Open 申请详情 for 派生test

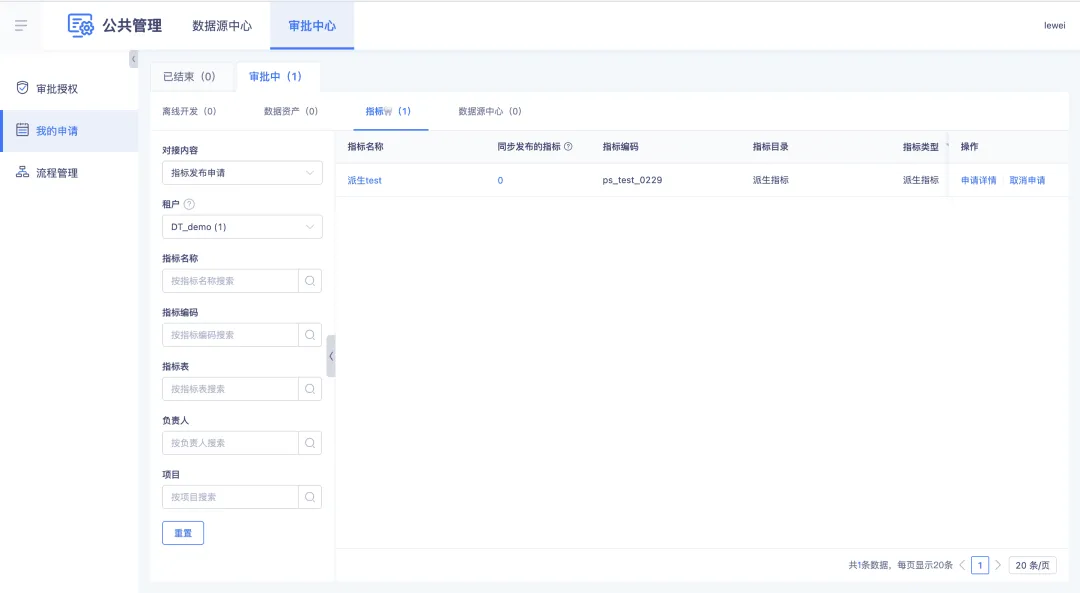[979, 180]
